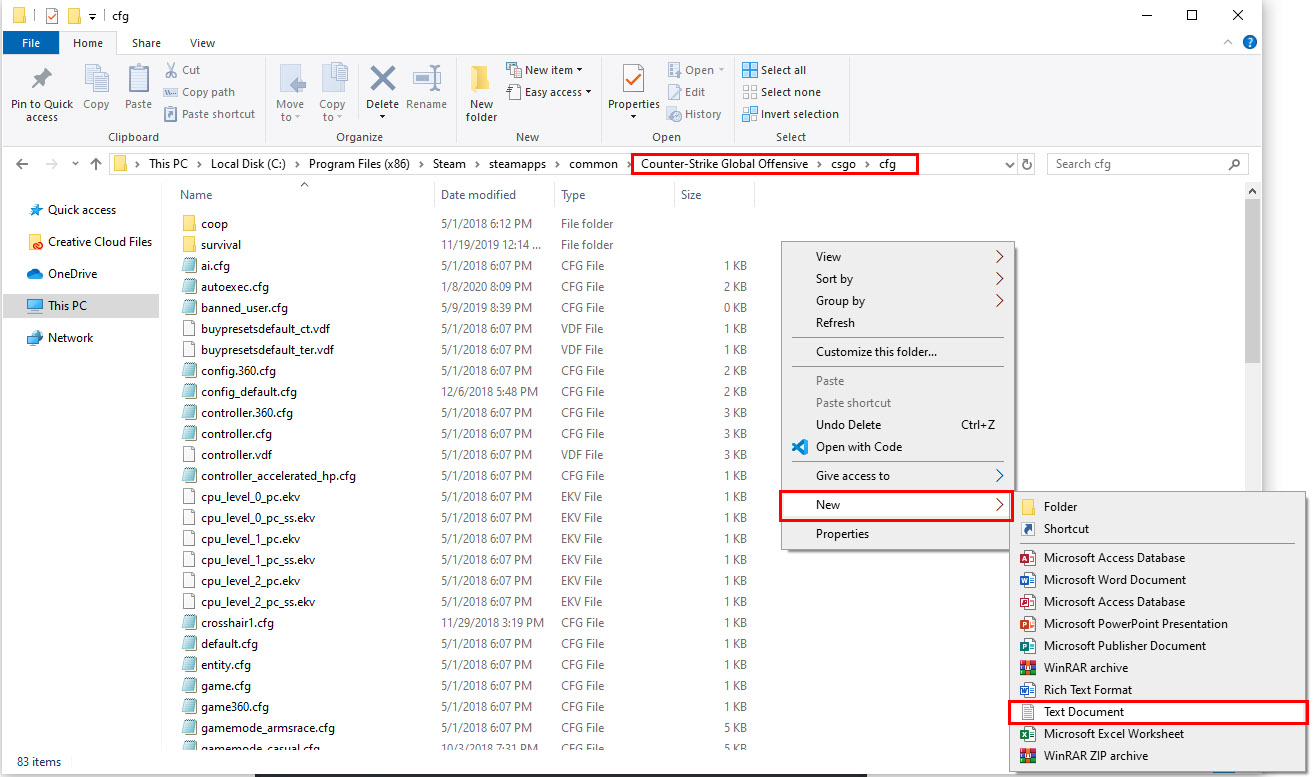Create a new Microsoft Excel Worksheet

(1158, 734)
